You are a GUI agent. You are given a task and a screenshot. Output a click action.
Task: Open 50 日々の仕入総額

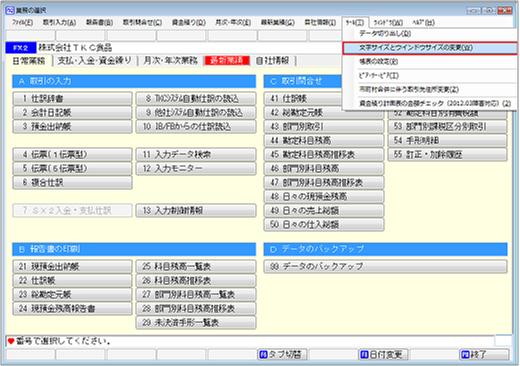point(324,225)
